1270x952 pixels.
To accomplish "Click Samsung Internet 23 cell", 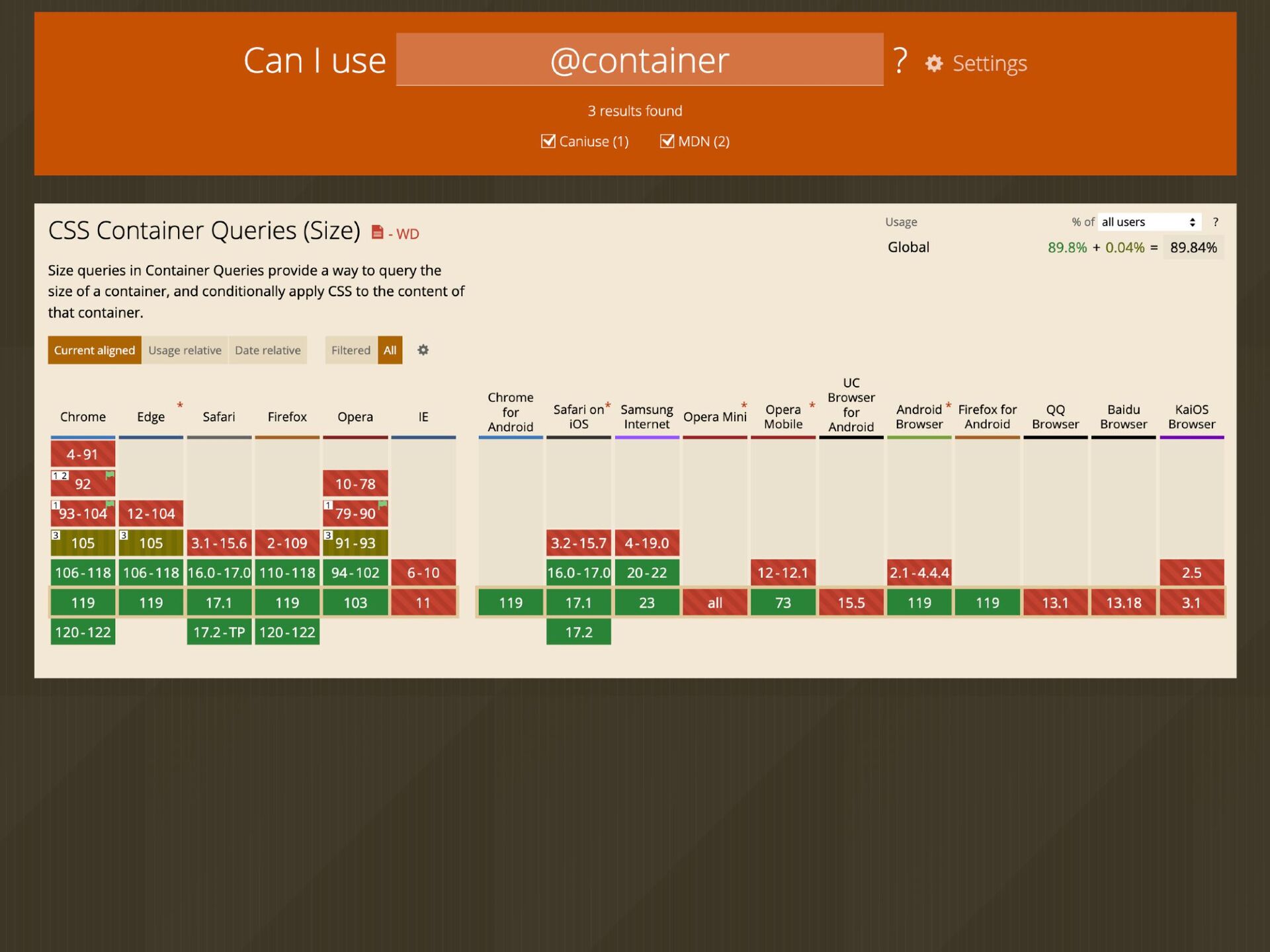I will [x=647, y=602].
